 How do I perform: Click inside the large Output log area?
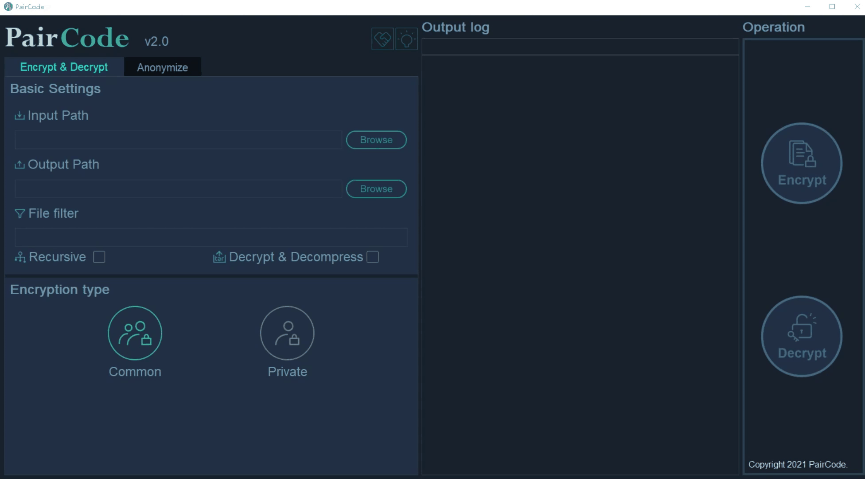580,265
